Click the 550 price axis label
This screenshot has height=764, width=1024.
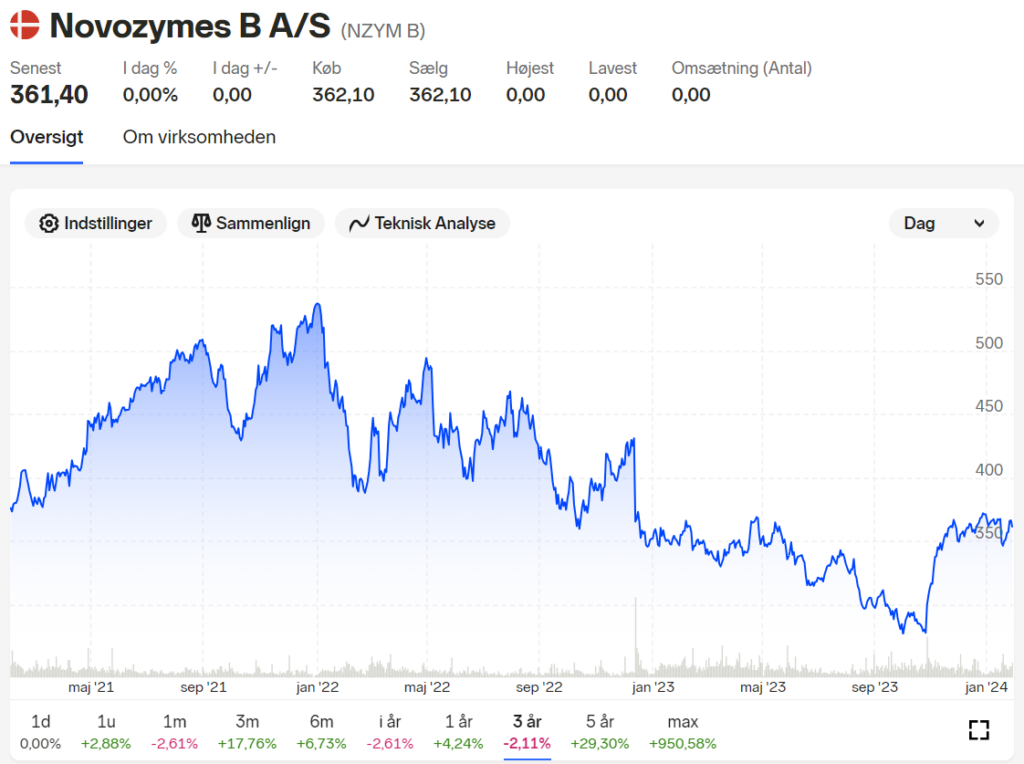point(989,279)
